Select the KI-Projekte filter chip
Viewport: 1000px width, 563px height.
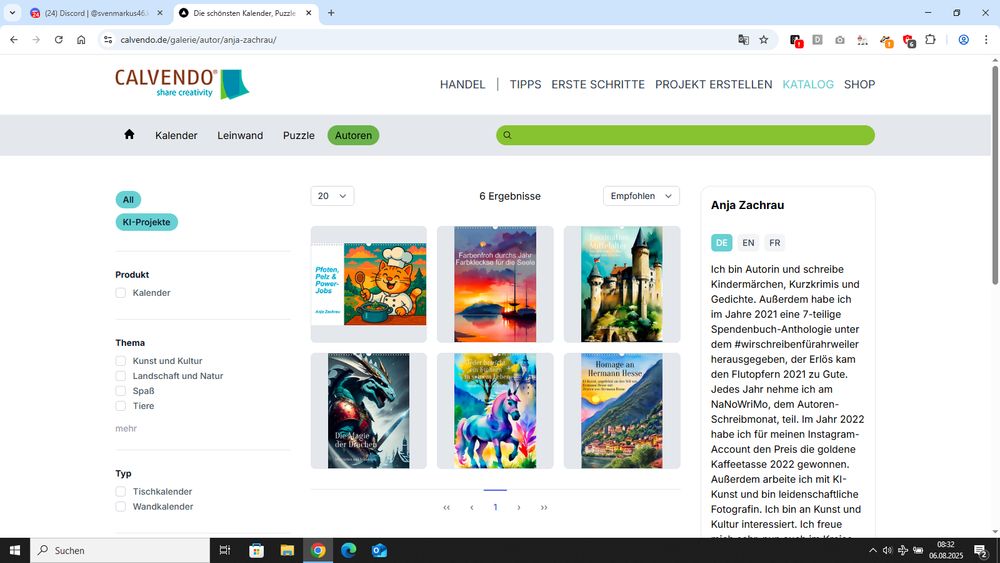[x=147, y=222]
